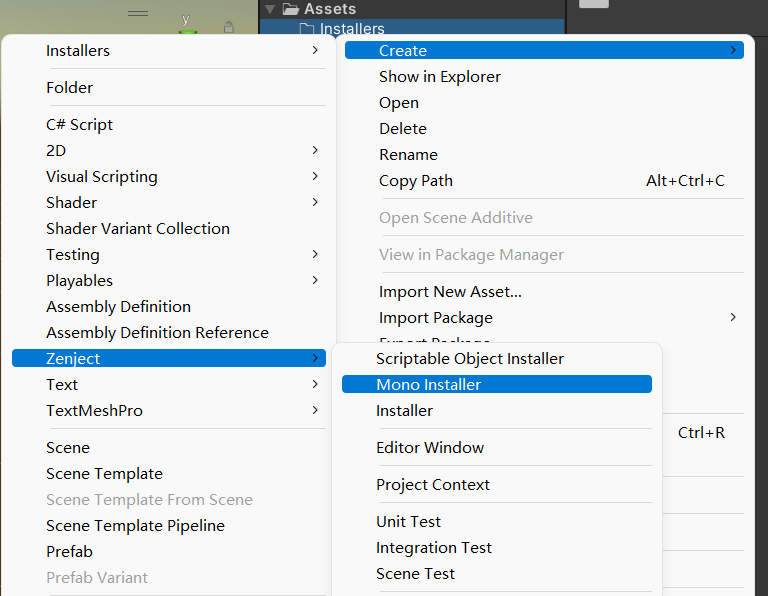Screen dimensions: 768x596
Task: Create a Scene Template
Action: pos(168,473)
